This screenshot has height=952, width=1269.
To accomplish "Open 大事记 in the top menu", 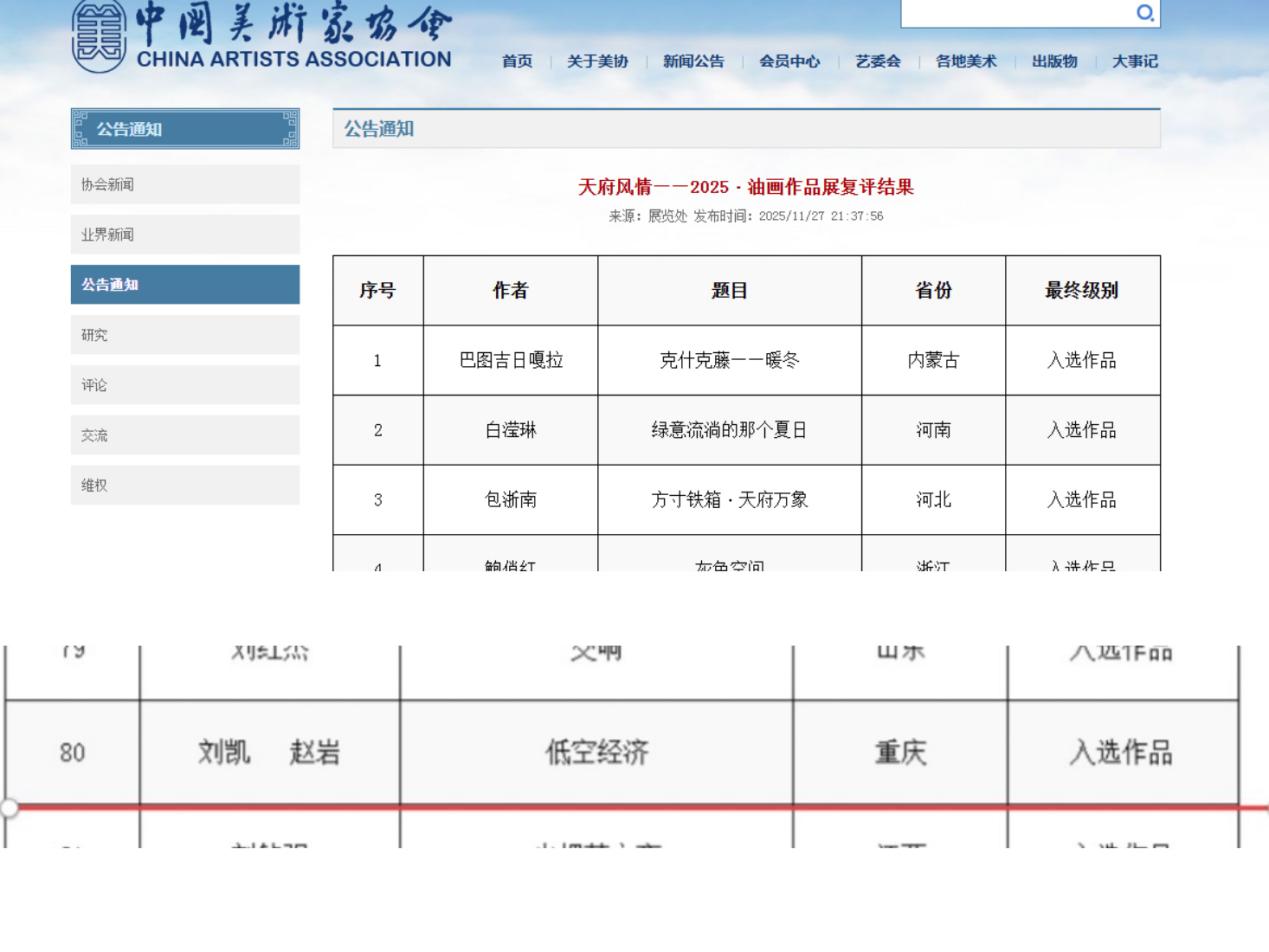I will (1134, 62).
